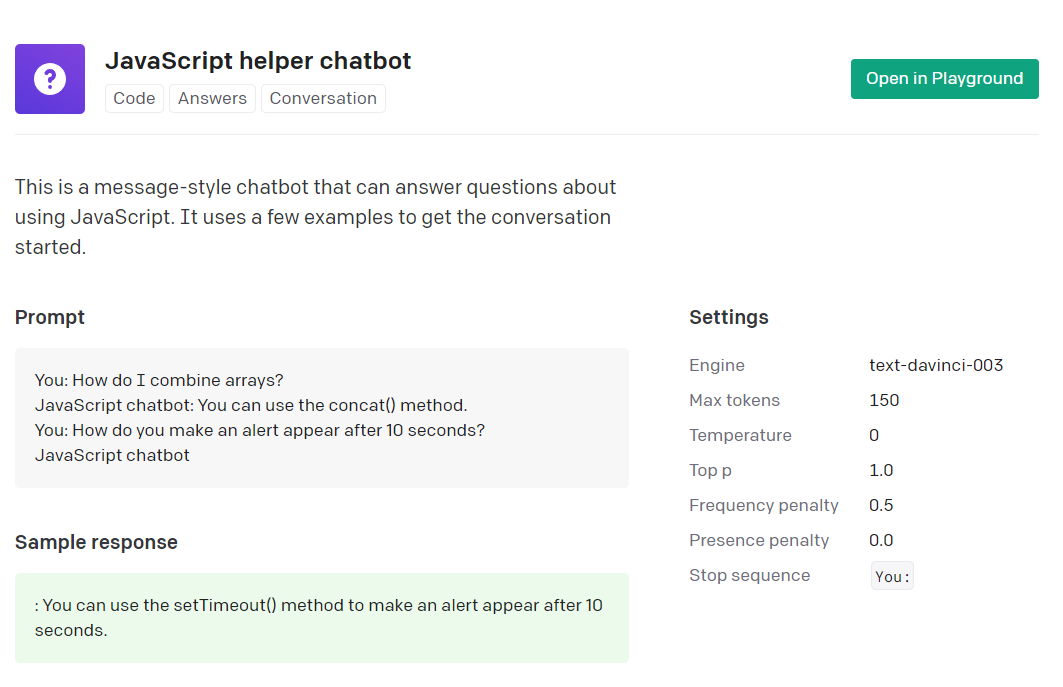Select the Code tag

(134, 98)
